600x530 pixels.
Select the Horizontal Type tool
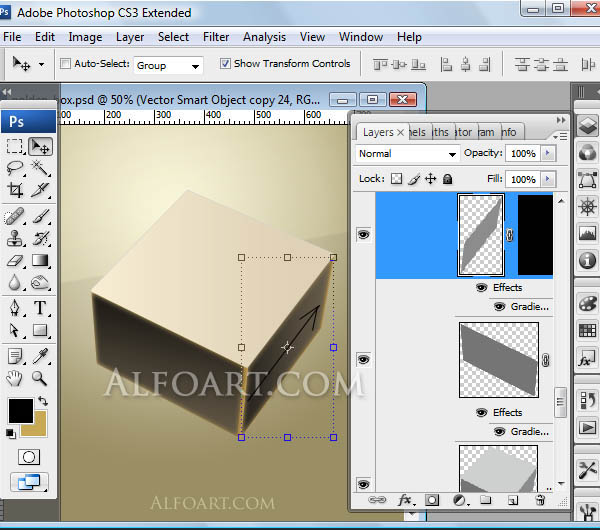41,308
